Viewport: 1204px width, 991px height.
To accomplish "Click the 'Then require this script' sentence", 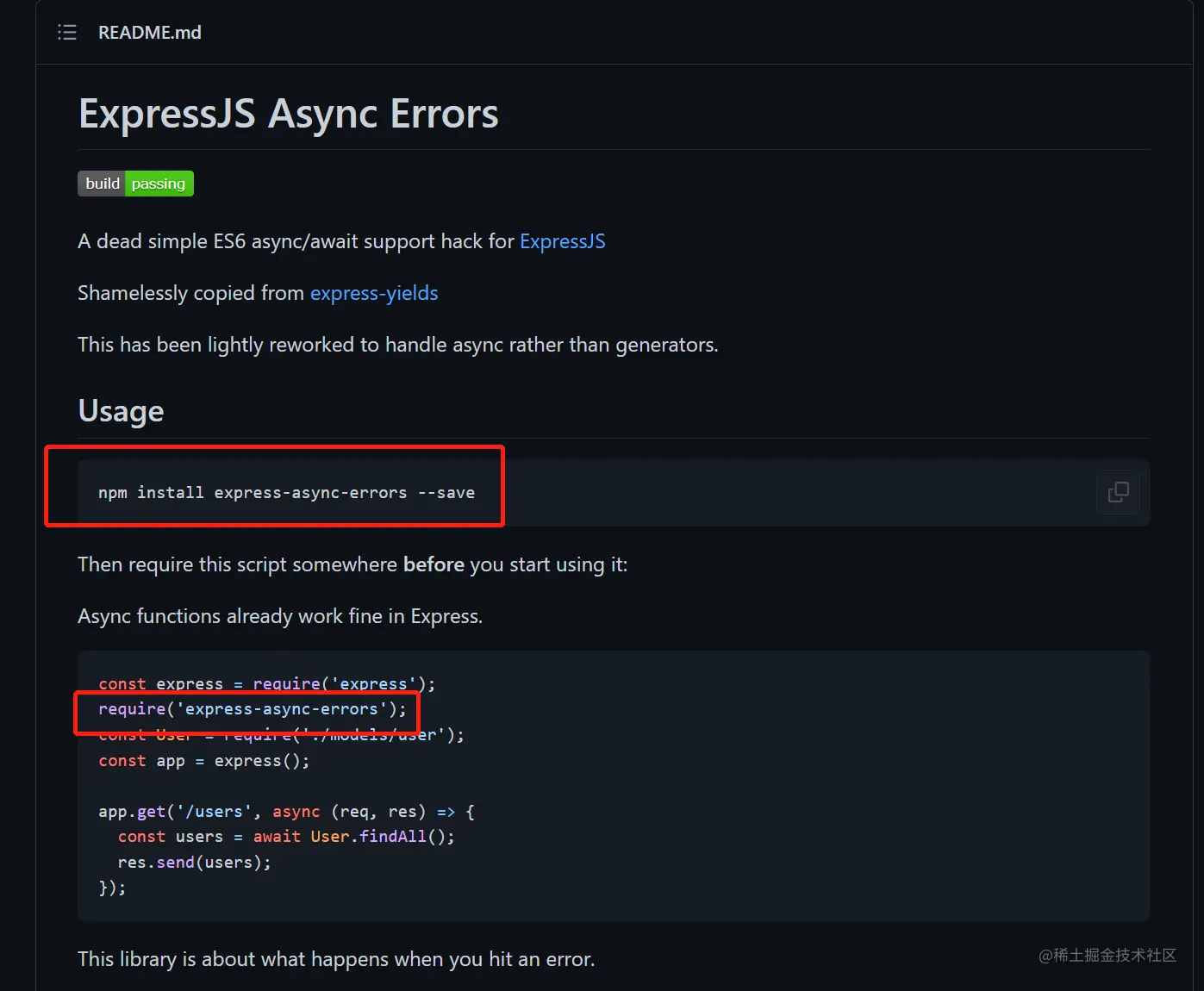I will point(352,564).
